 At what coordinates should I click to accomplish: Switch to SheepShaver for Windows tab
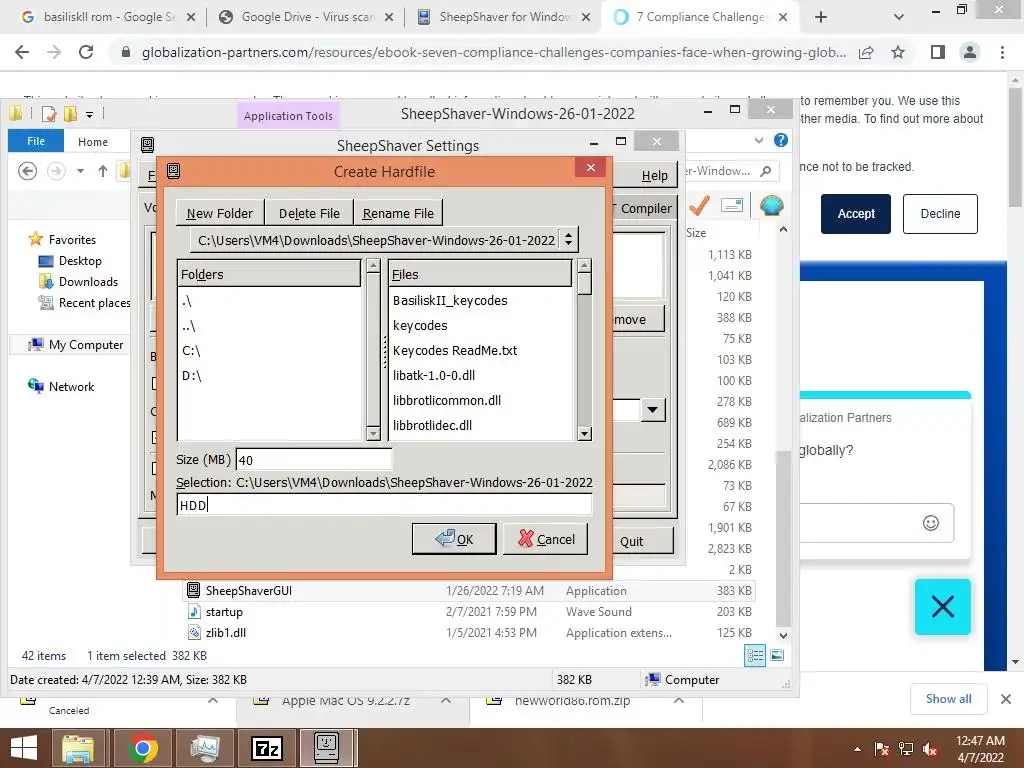[x=504, y=17]
